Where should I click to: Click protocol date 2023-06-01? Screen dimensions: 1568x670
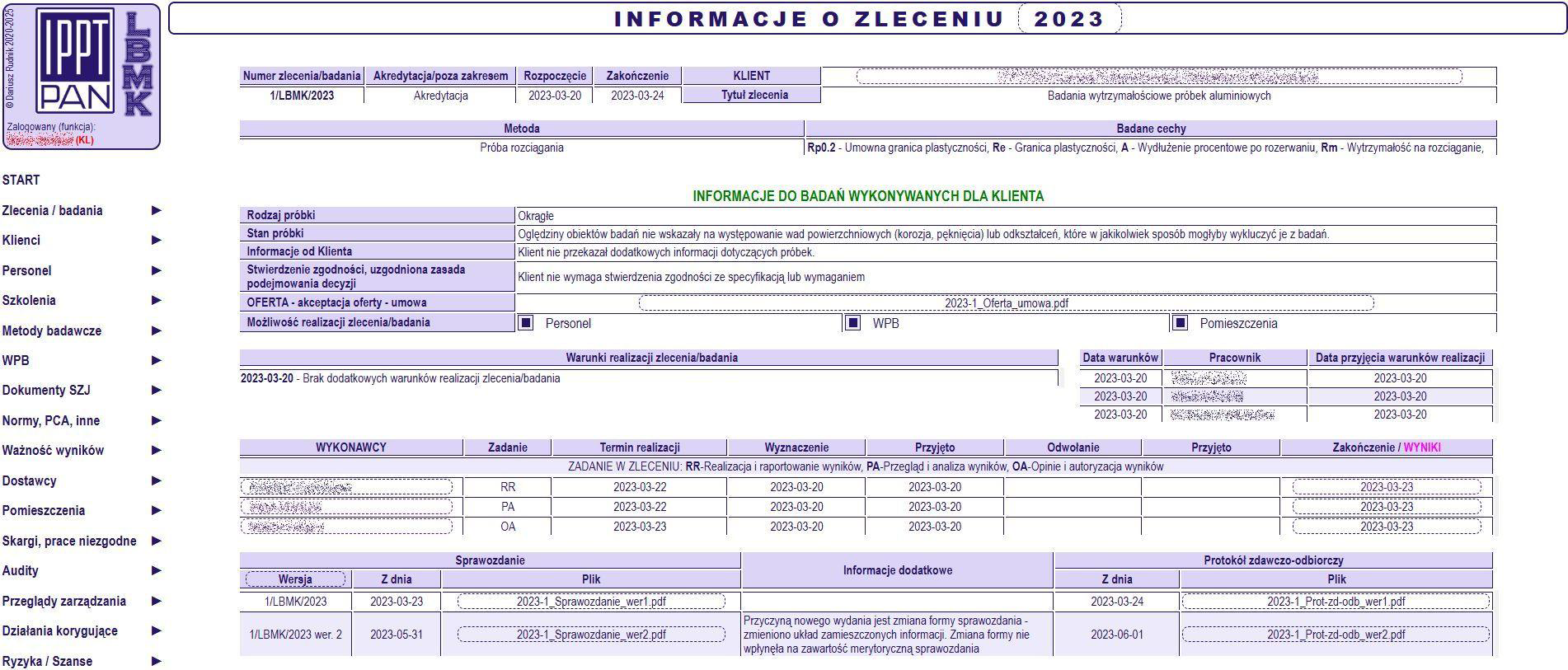1117,635
